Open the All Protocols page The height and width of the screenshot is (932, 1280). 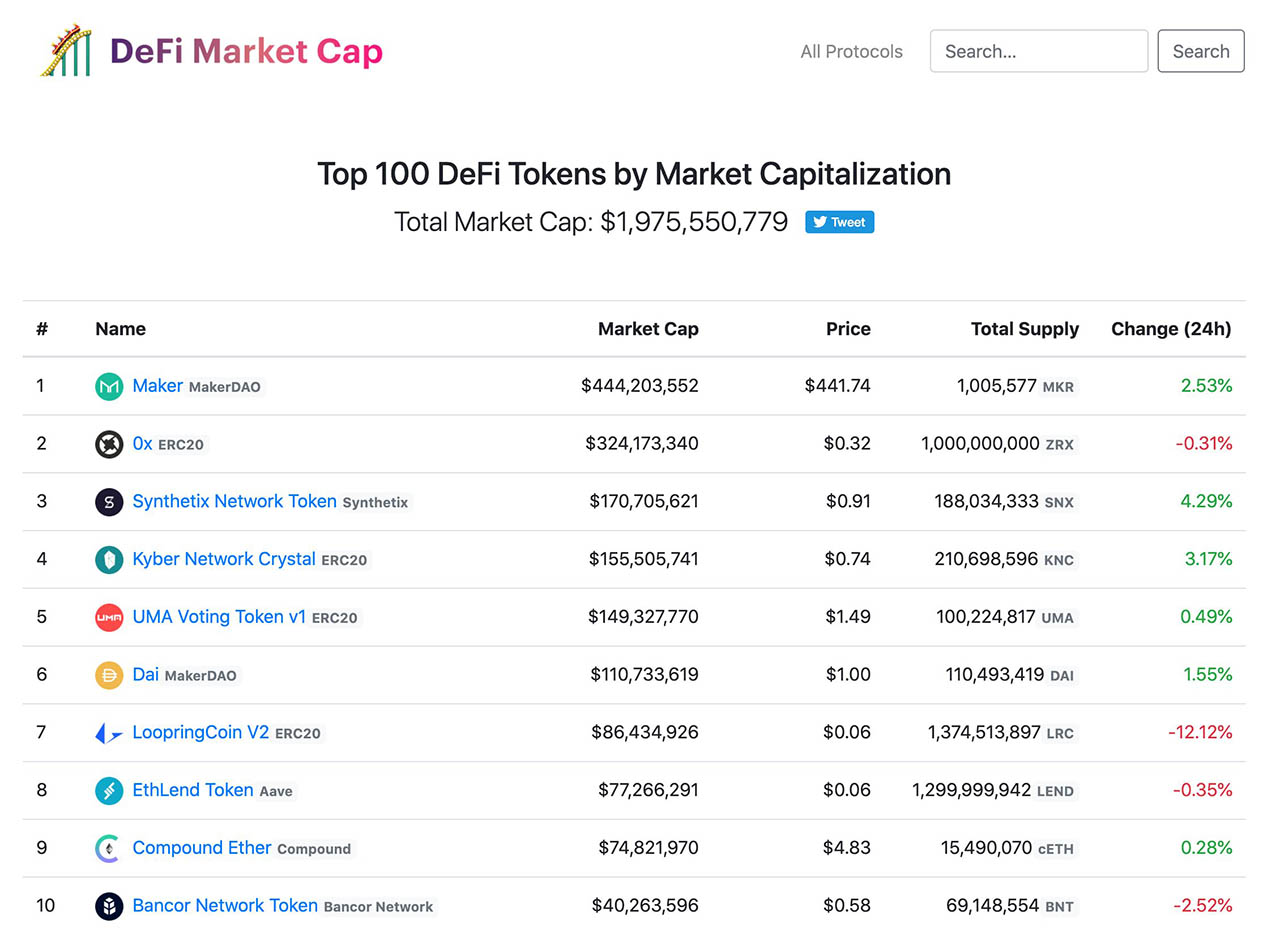point(851,51)
